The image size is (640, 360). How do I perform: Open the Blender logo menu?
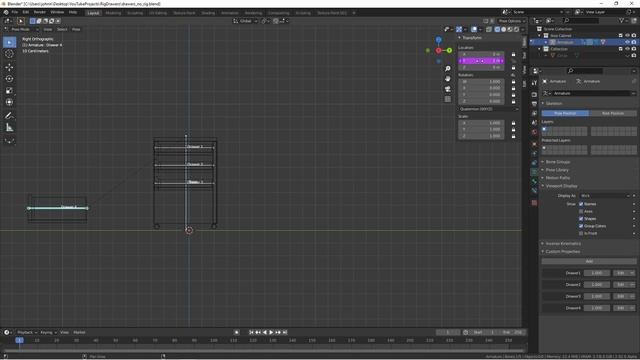pyautogui.click(x=6, y=12)
